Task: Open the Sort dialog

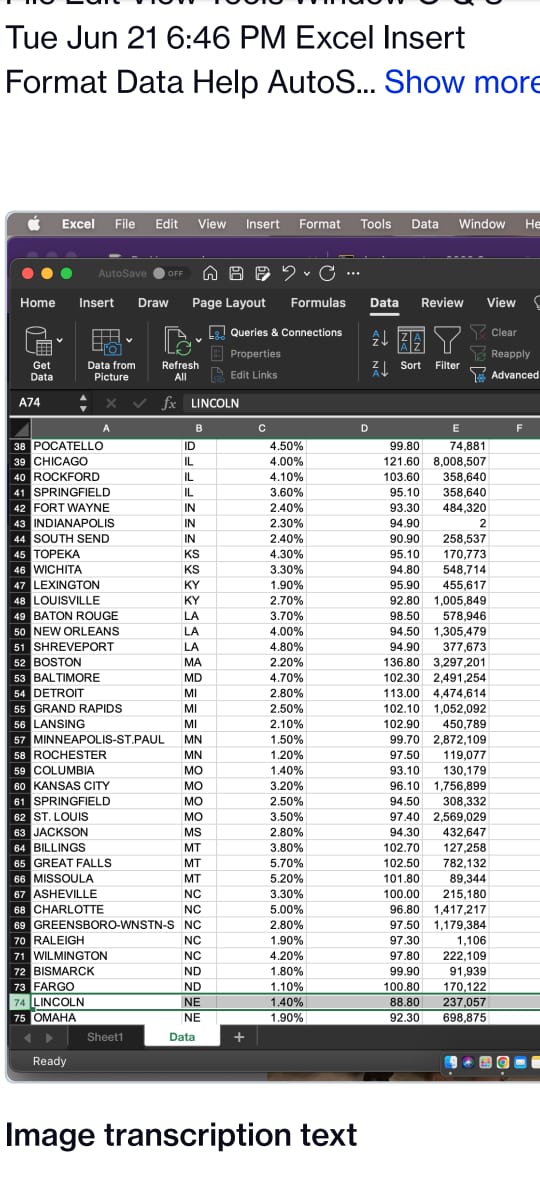Action: (411, 349)
